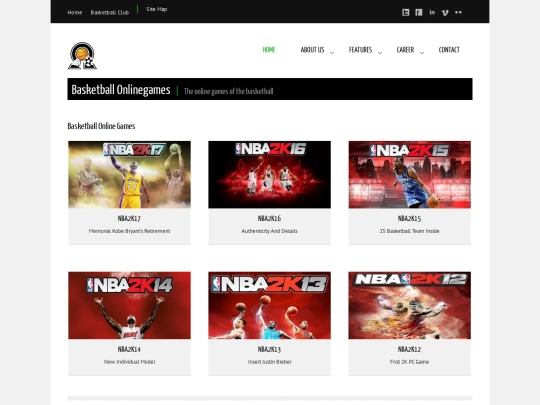Open the NBA2K14 title link

point(129,350)
